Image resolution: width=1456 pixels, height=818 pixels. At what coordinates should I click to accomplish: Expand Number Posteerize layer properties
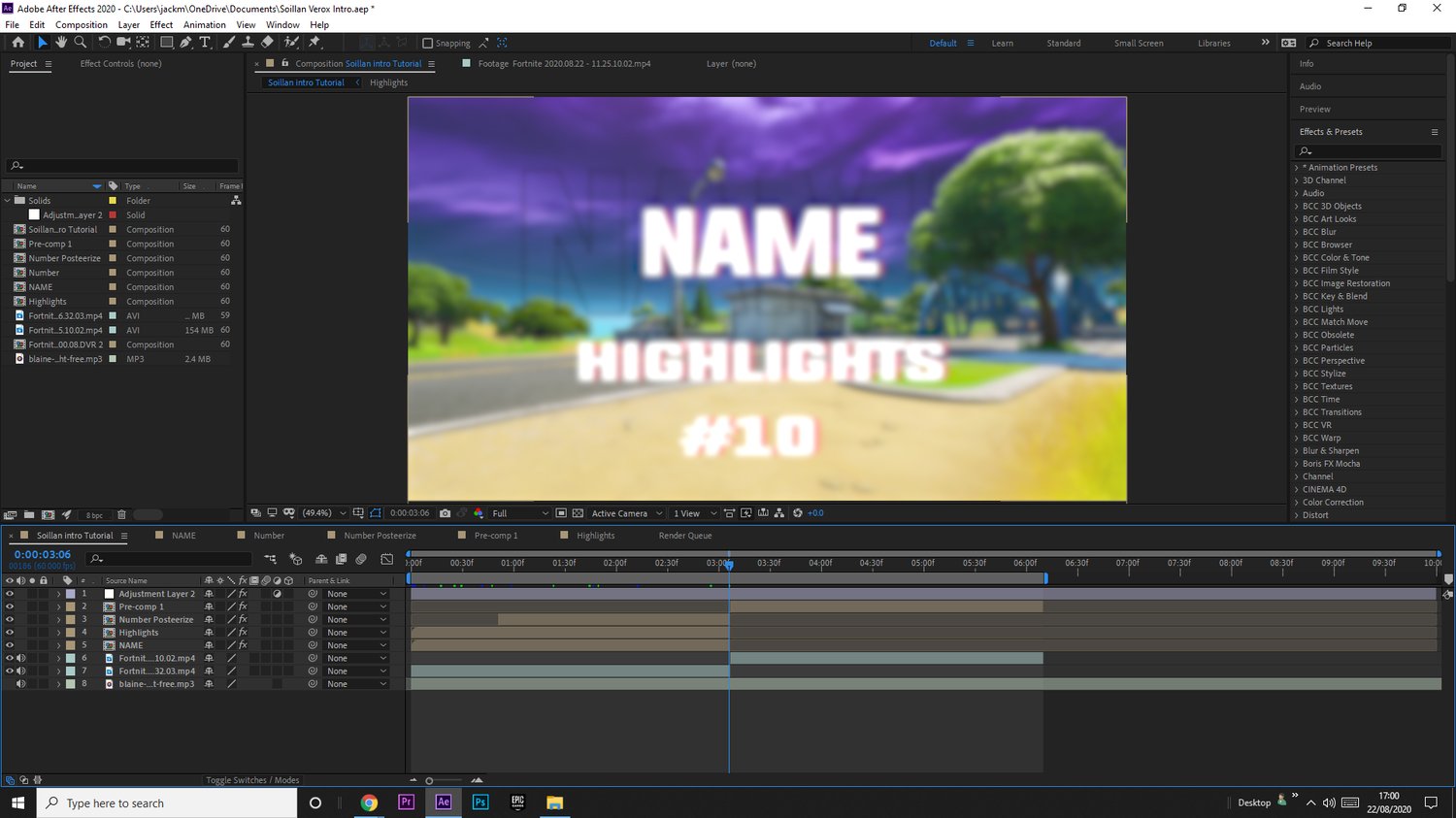(58, 620)
